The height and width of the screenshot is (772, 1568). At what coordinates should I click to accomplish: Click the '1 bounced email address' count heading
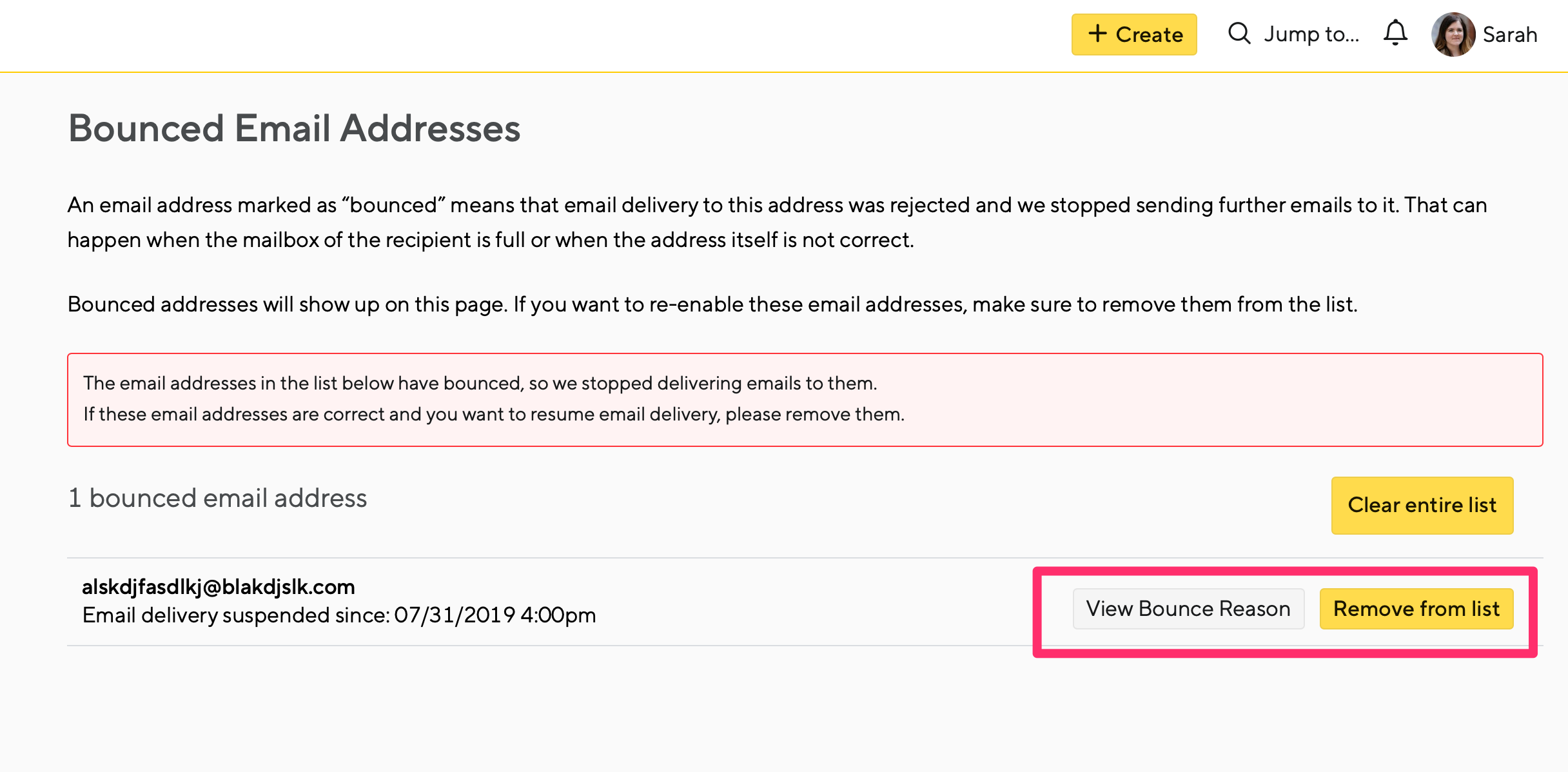point(217,498)
